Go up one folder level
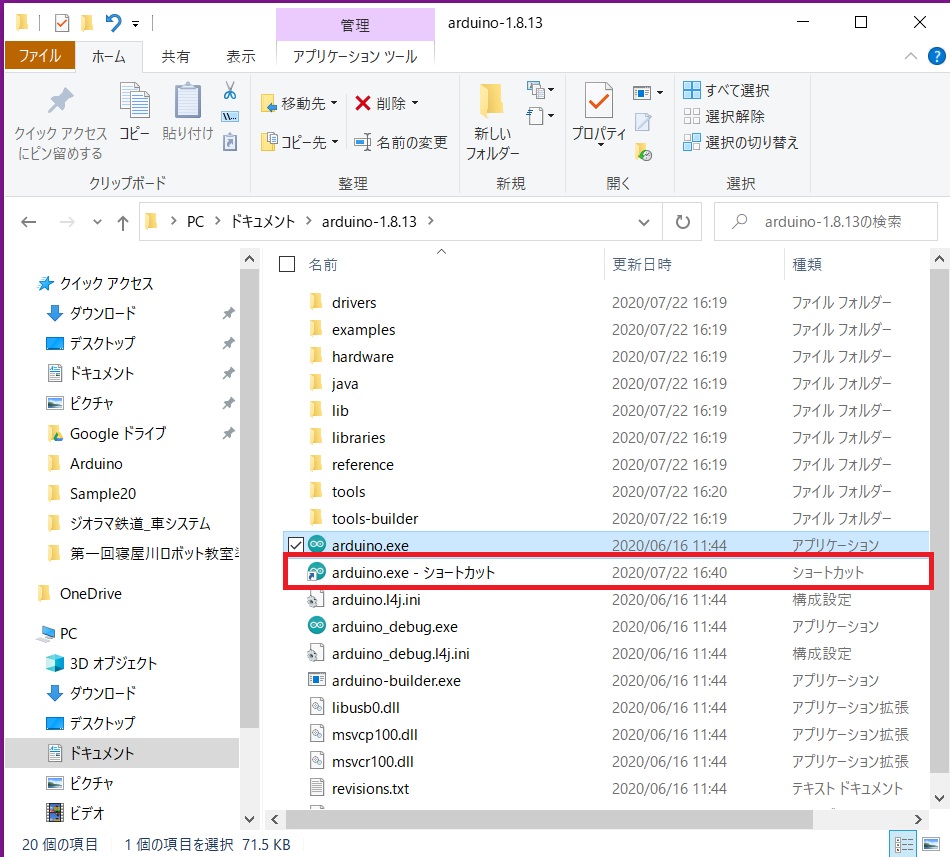This screenshot has width=950, height=857. click(x=123, y=222)
